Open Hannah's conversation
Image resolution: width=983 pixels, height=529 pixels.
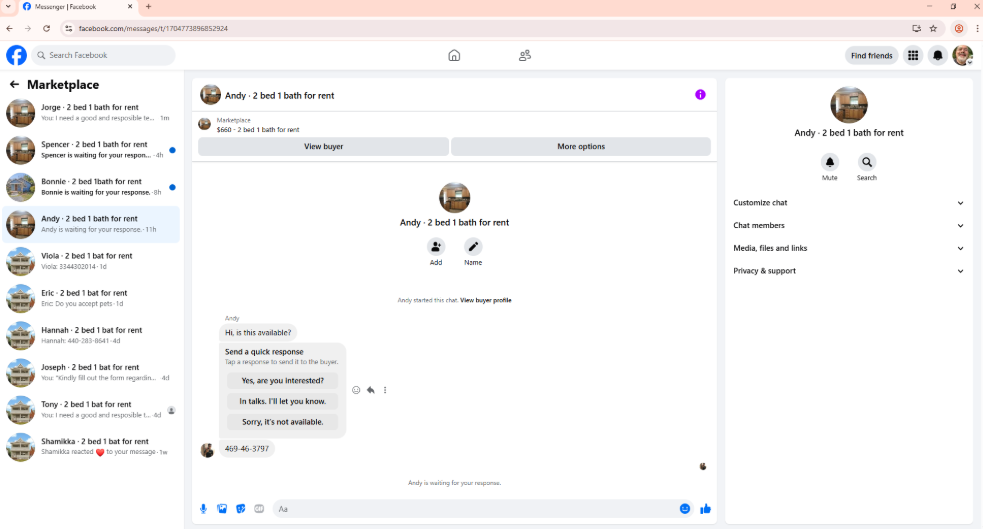pyautogui.click(x=92, y=335)
